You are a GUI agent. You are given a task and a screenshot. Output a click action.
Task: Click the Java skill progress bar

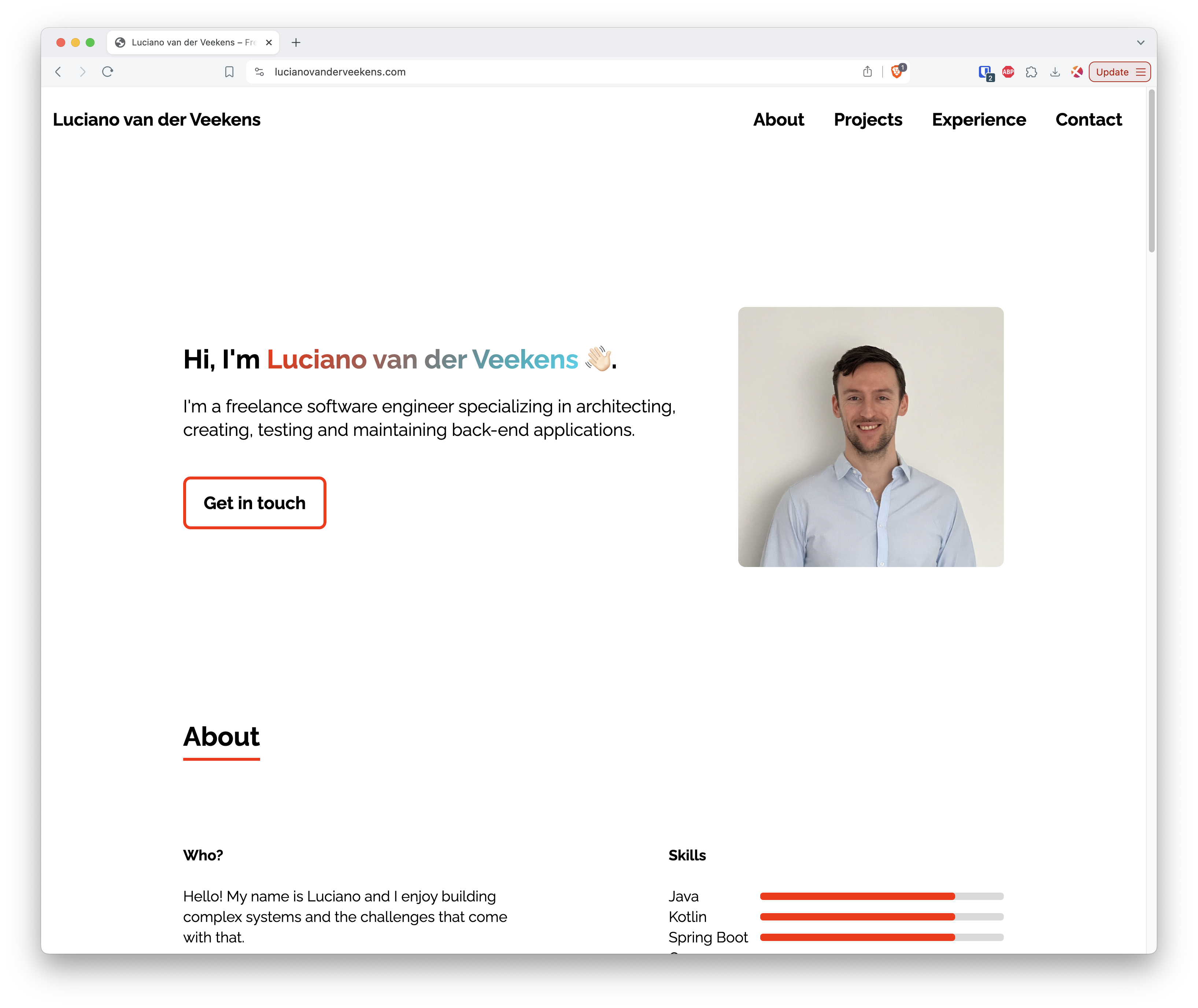coord(881,896)
